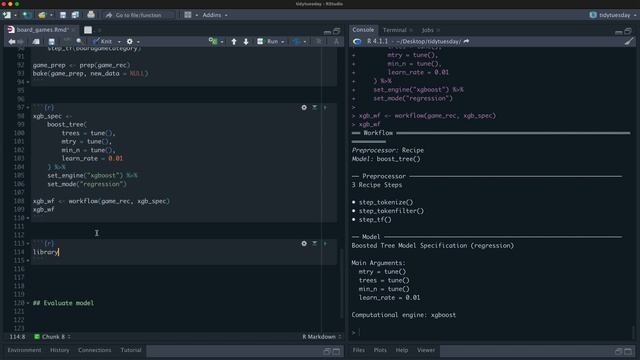Save all open documents icon
This screenshot has width=640, height=360.
coord(76,15)
